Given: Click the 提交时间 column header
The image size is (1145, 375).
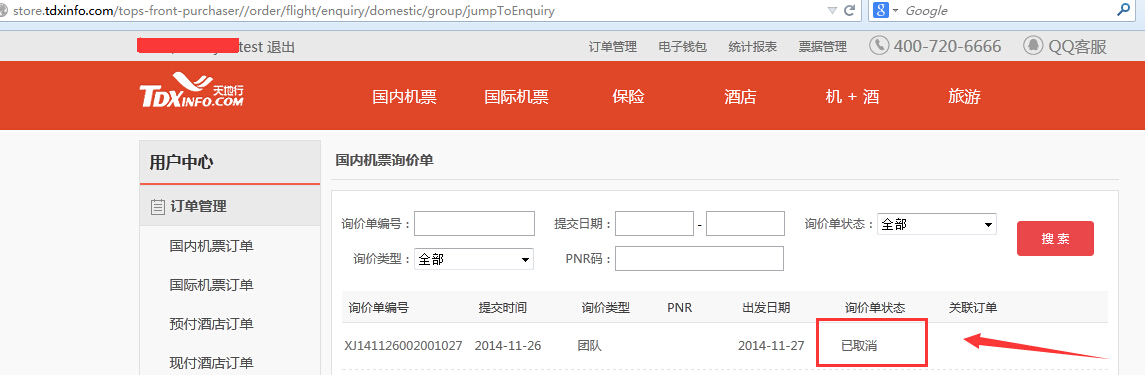Looking at the screenshot, I should pyautogui.click(x=502, y=308).
